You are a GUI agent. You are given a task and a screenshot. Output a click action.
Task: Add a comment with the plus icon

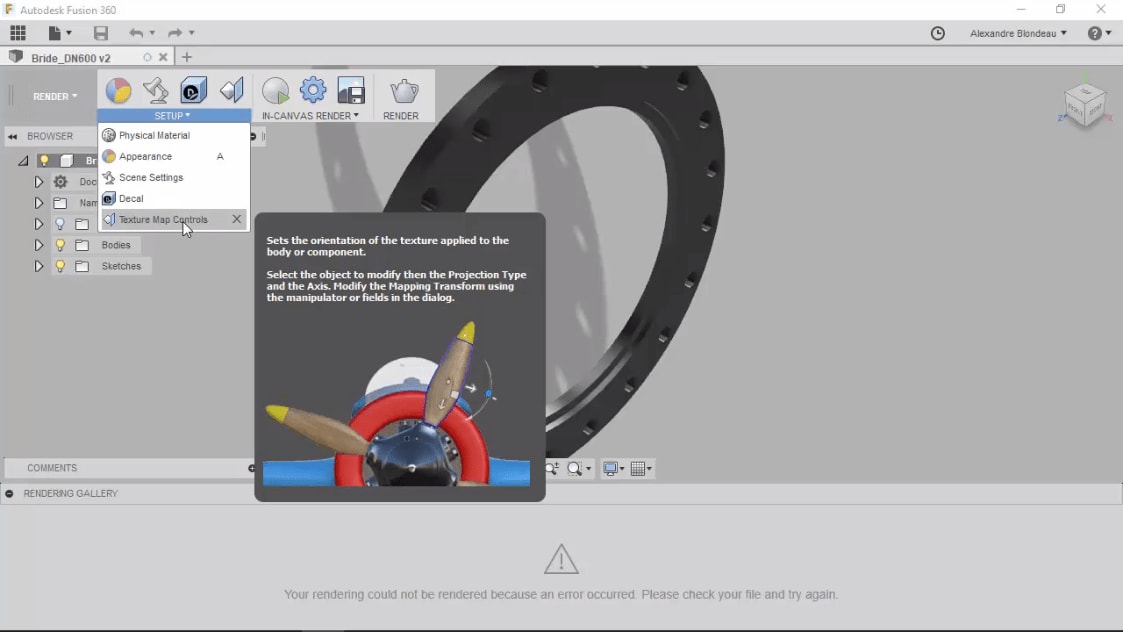[x=251, y=468]
